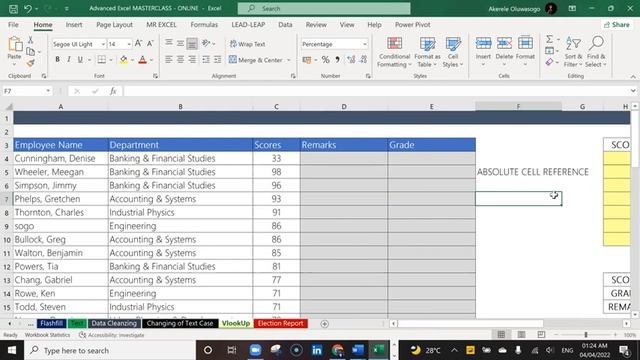This screenshot has width=640, height=360.
Task: Click the decrease decimal icon
Action: [363, 60]
